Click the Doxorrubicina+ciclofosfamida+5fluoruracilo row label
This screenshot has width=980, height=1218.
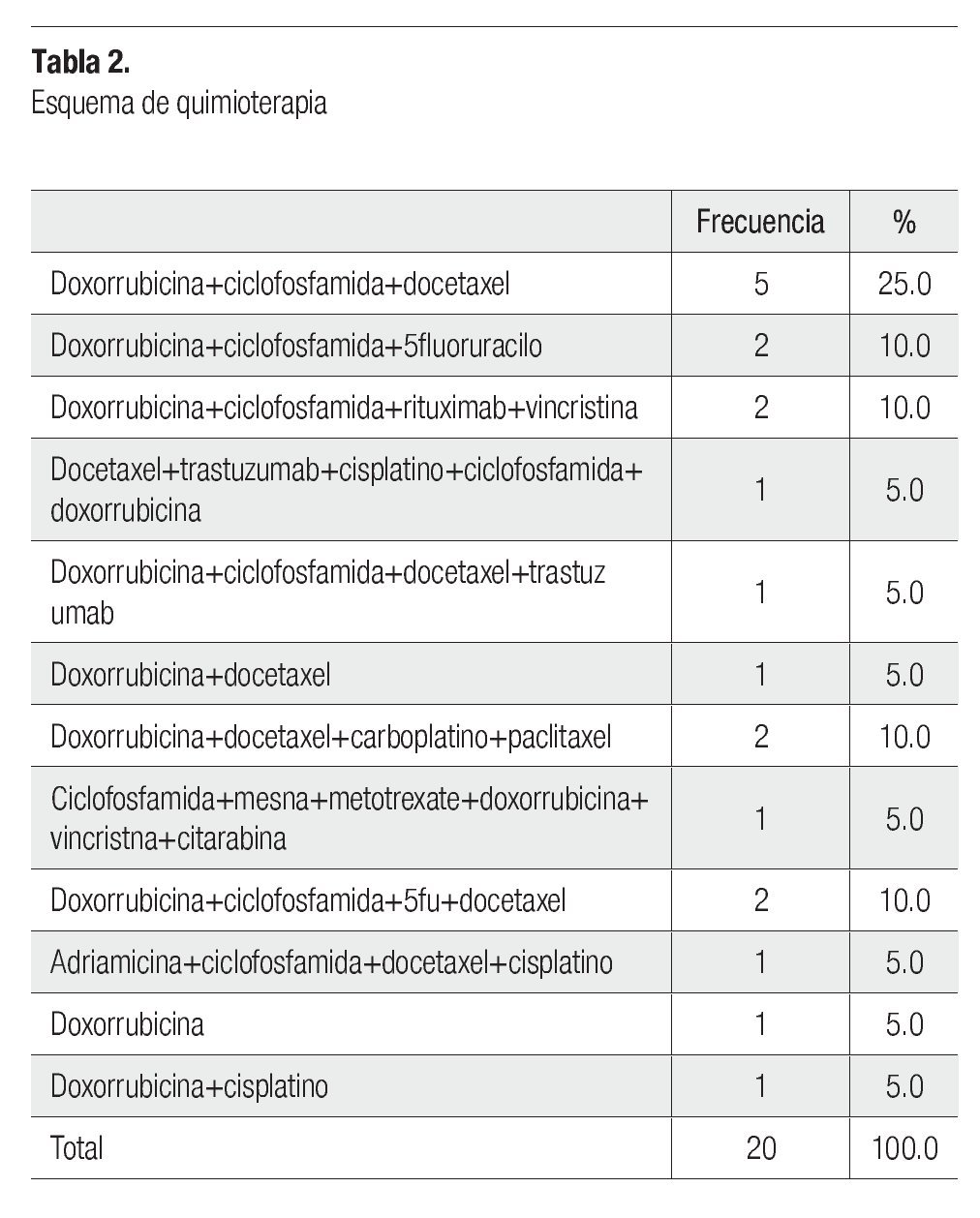295,346
